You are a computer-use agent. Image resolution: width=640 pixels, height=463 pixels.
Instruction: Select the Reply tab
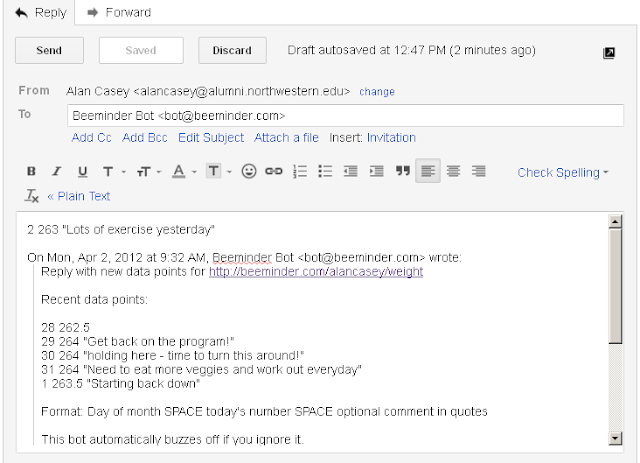tap(41, 13)
